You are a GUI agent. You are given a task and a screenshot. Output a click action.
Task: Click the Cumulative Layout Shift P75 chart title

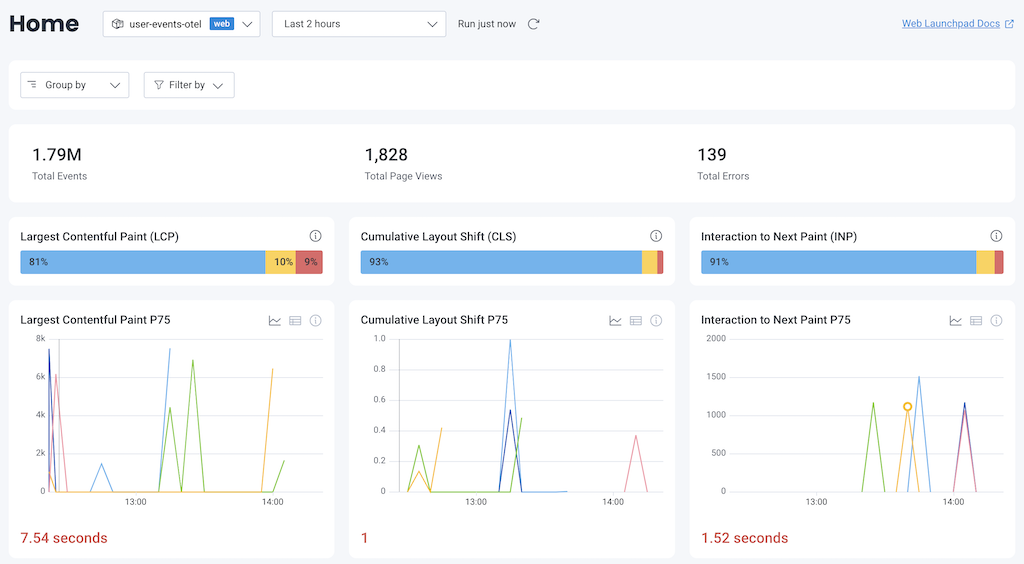[x=434, y=320]
